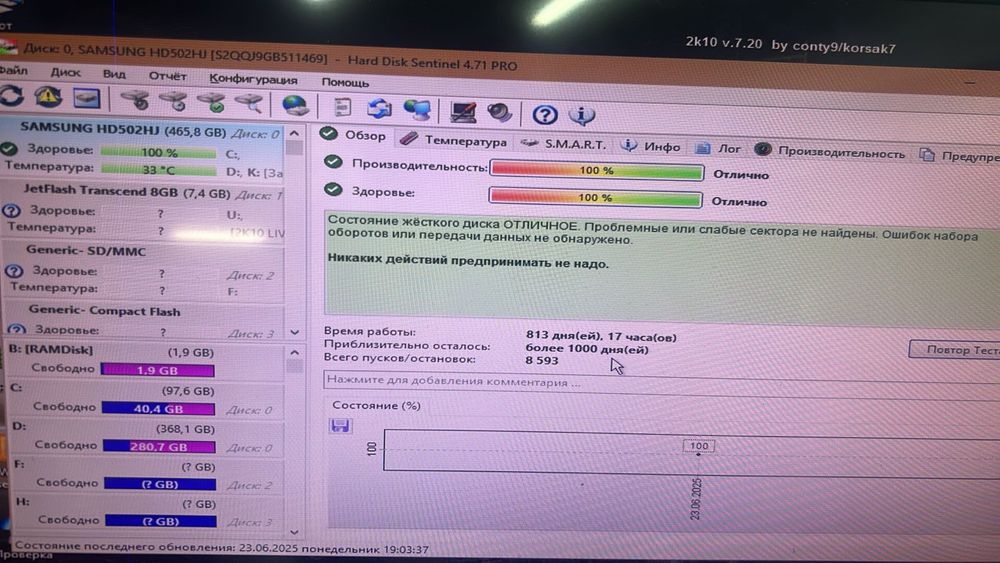The height and width of the screenshot is (563, 1000).
Task: Open help with the question mark icon
Action: (x=545, y=115)
